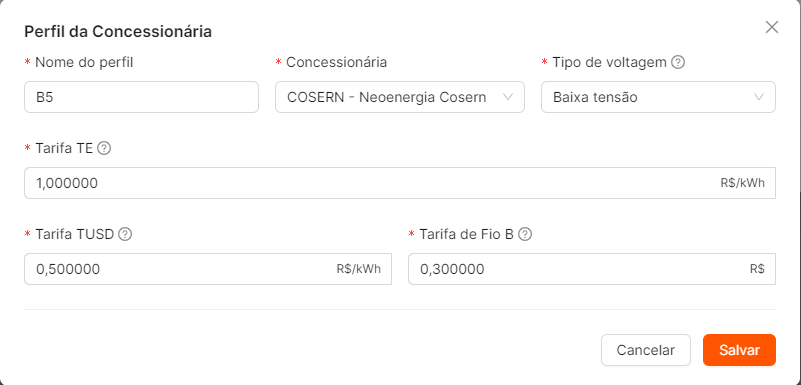
Task: Close the Perfil da Concessionária dialog
Action: click(x=771, y=28)
